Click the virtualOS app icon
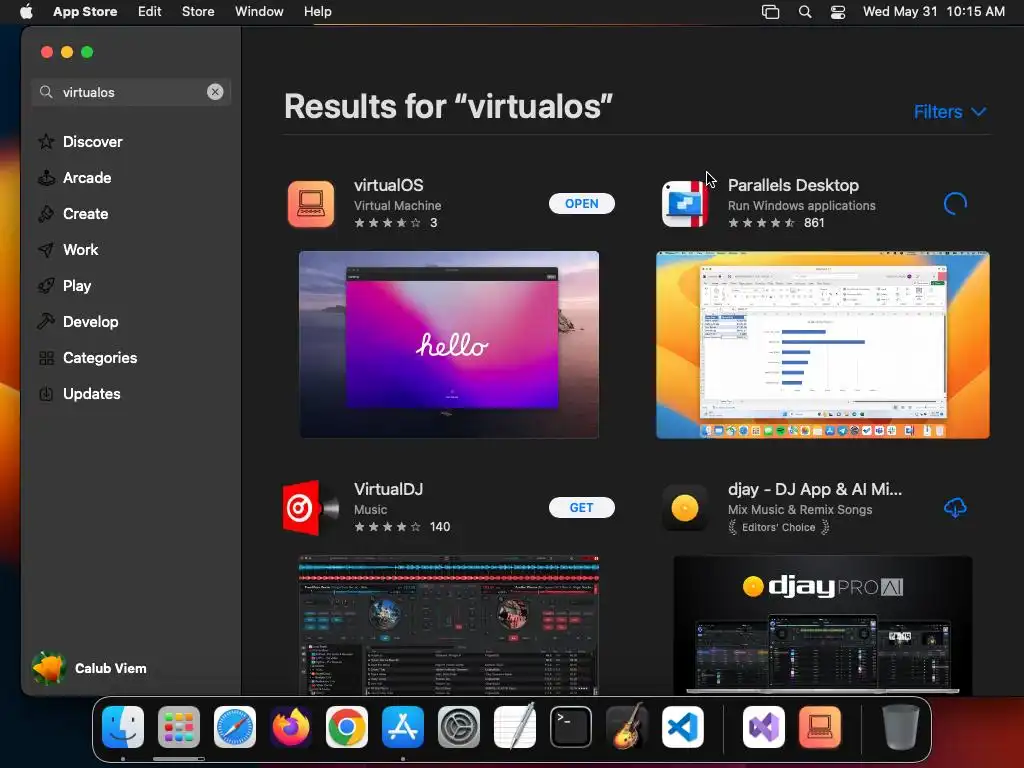The image size is (1024, 768). 311,204
